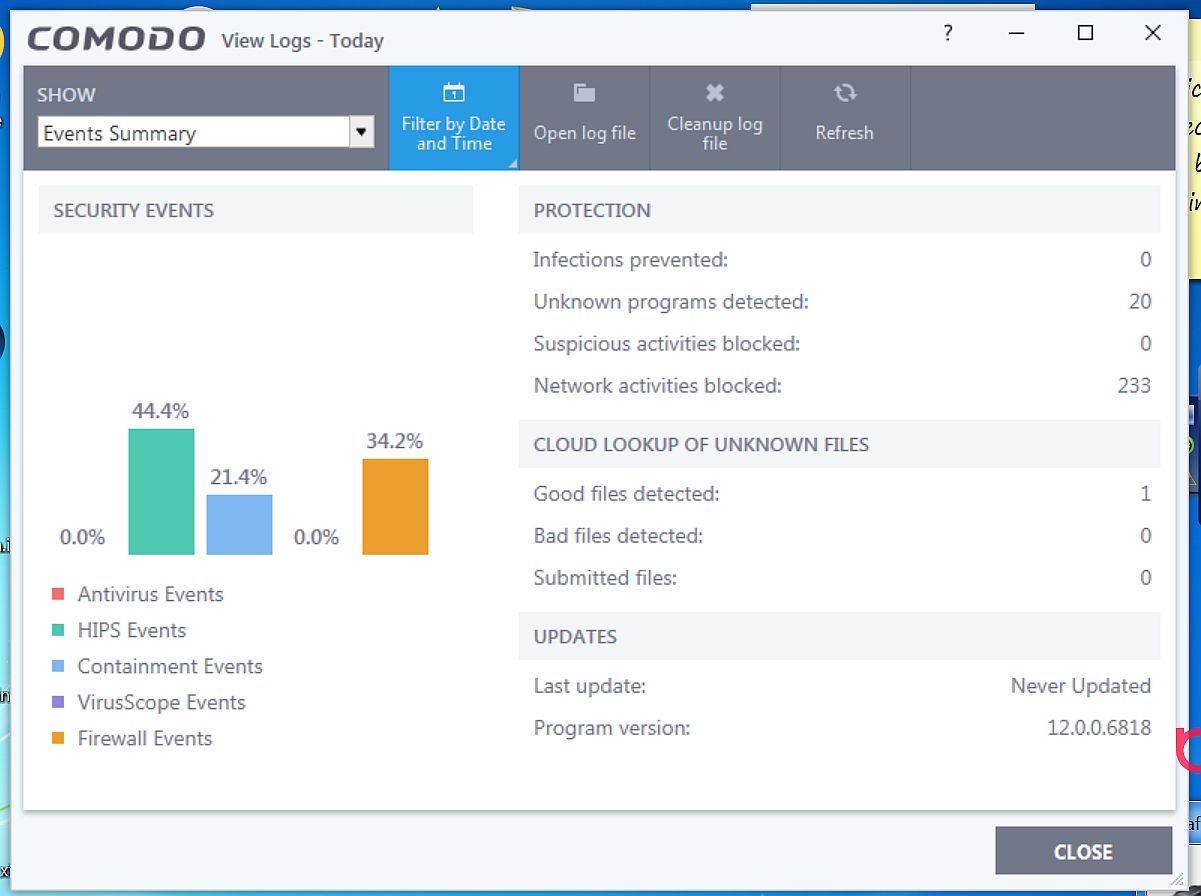Click the HIPS Events green legend square

[58, 631]
